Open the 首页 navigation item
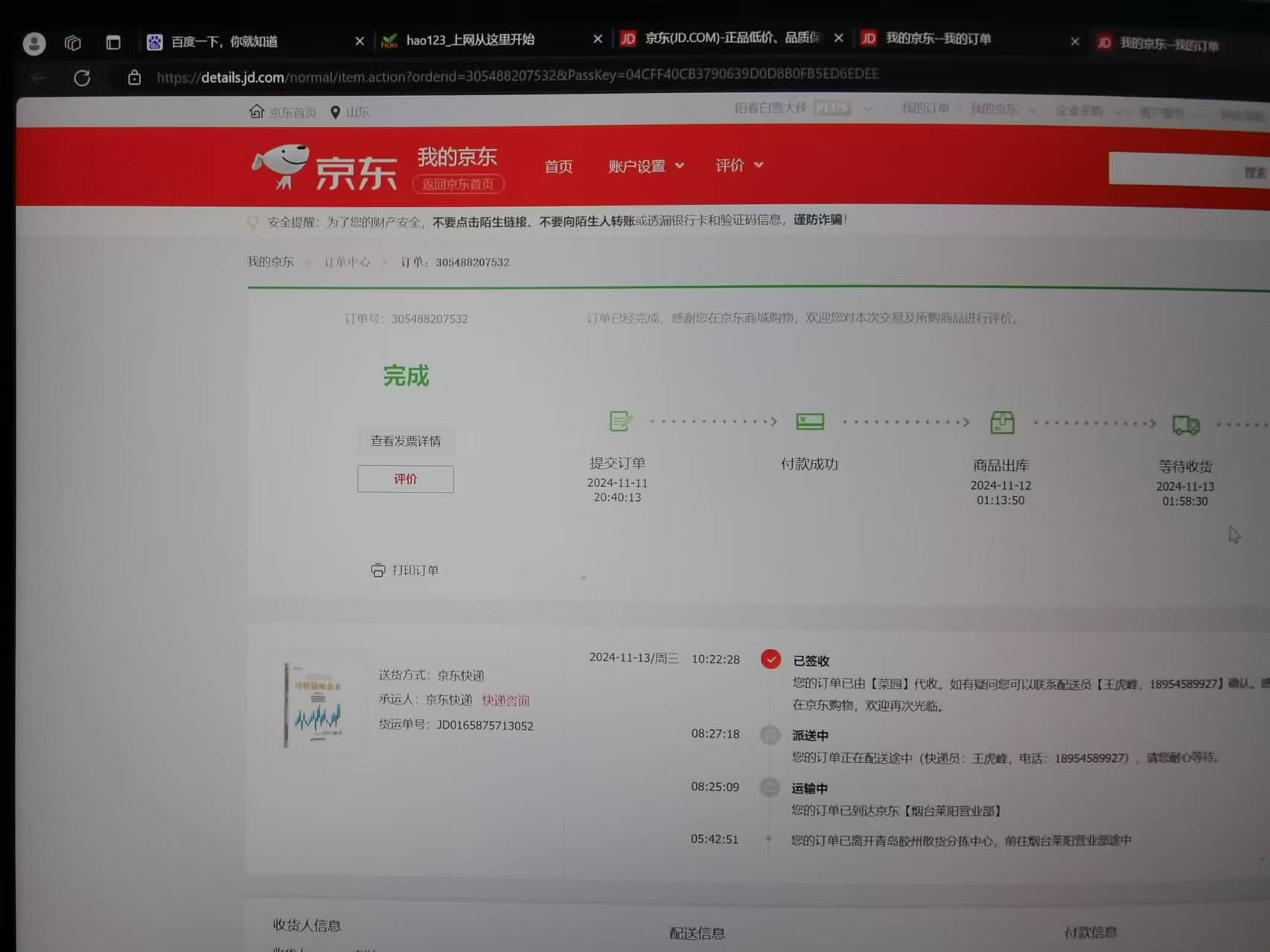Viewport: 1270px width, 952px height. [558, 167]
